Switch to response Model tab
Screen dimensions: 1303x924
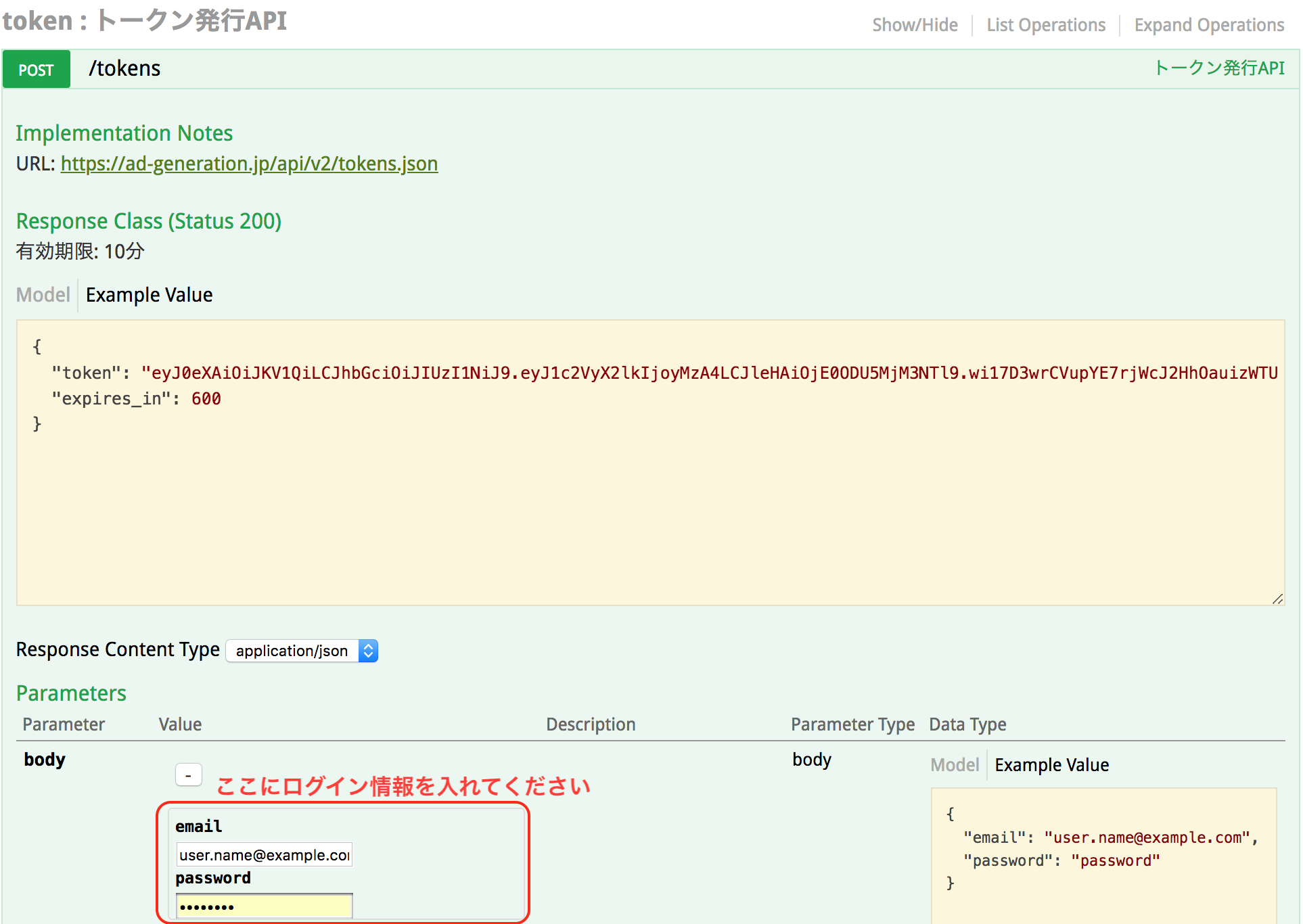point(43,295)
